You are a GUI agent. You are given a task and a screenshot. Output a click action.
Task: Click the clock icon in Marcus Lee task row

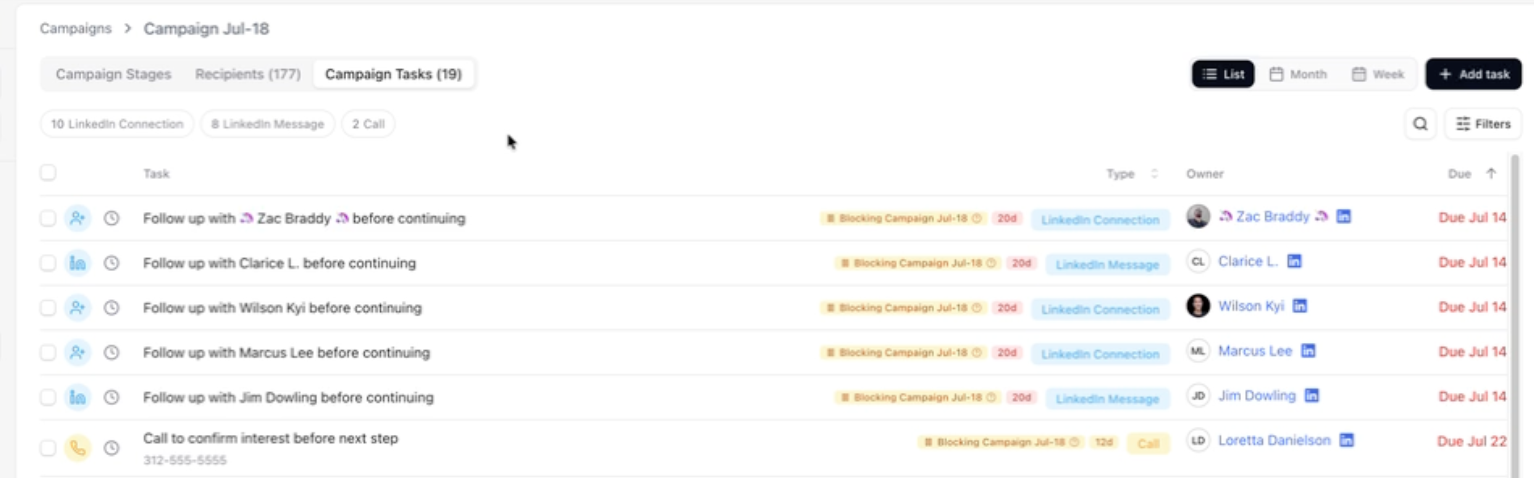tap(112, 353)
